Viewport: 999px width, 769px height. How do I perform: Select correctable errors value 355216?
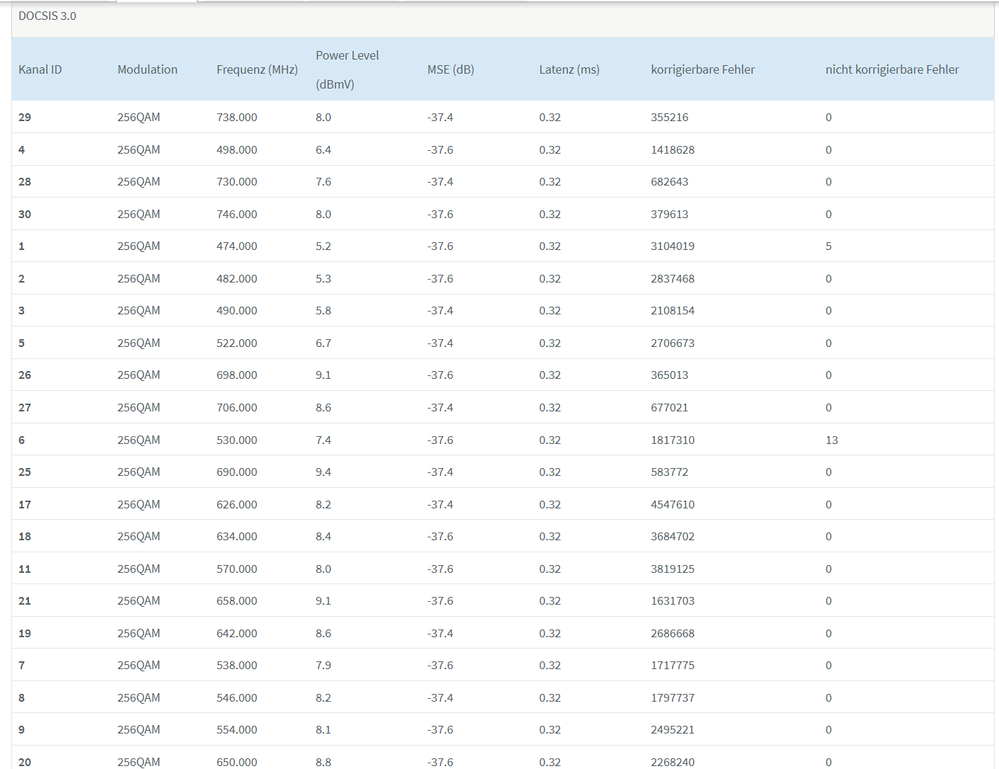(x=670, y=117)
